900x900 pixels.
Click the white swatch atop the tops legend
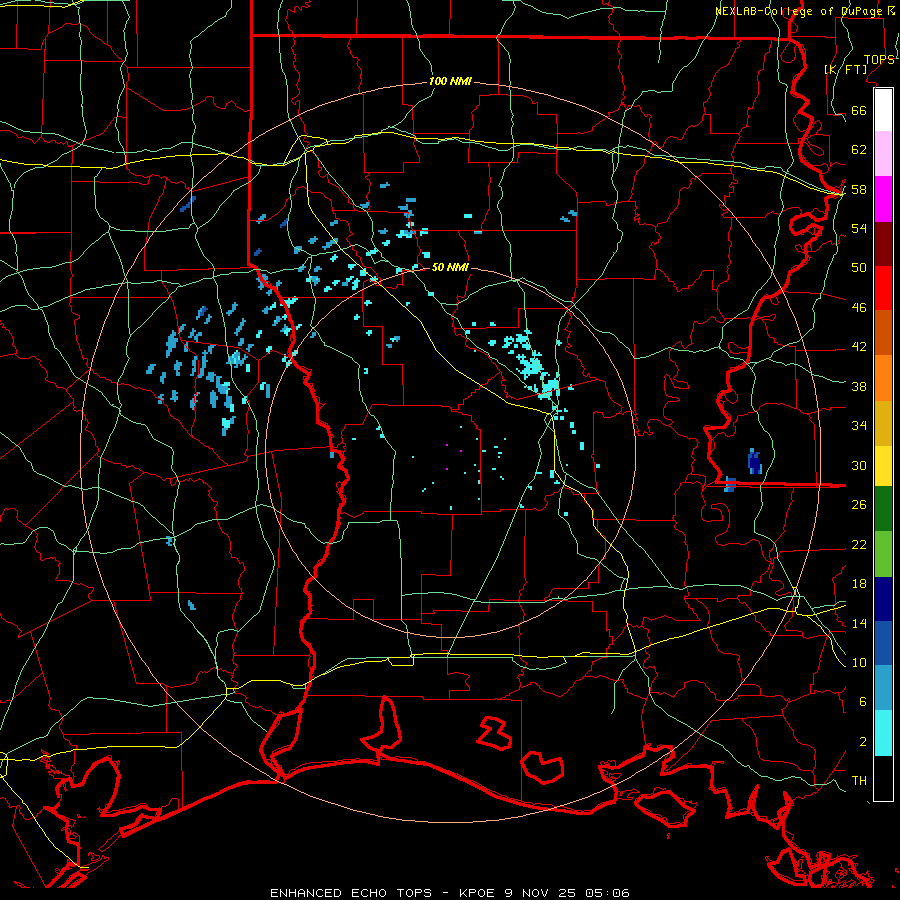tap(883, 110)
